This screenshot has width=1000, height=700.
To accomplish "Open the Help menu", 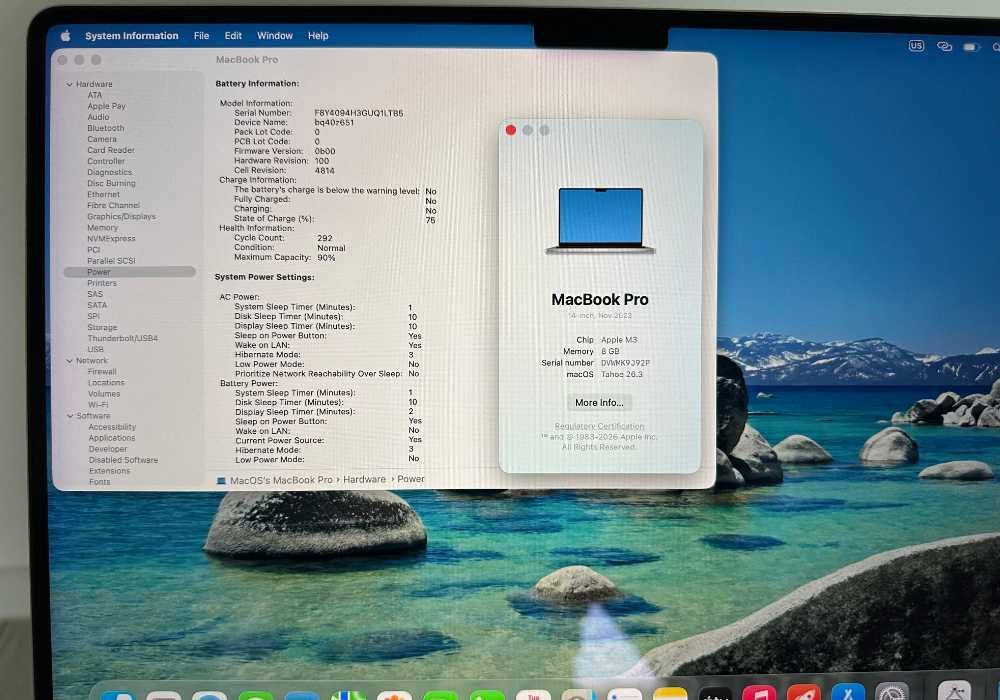I will point(318,36).
